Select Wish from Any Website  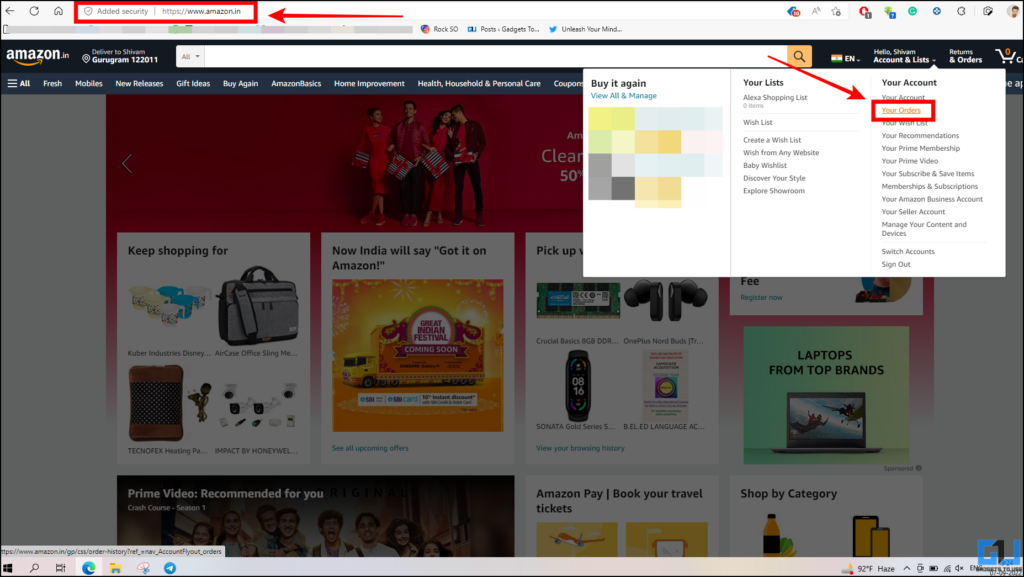pyautogui.click(x=781, y=153)
